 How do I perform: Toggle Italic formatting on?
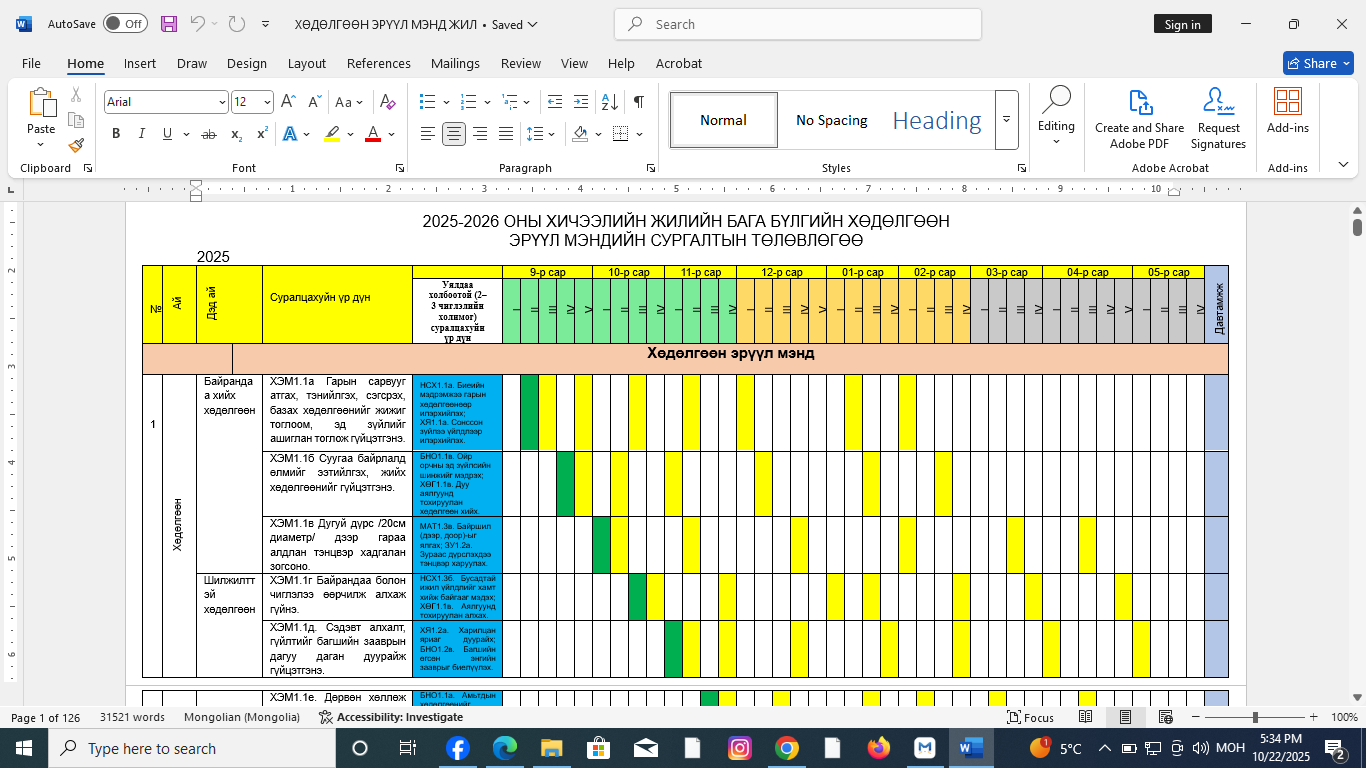tap(141, 134)
